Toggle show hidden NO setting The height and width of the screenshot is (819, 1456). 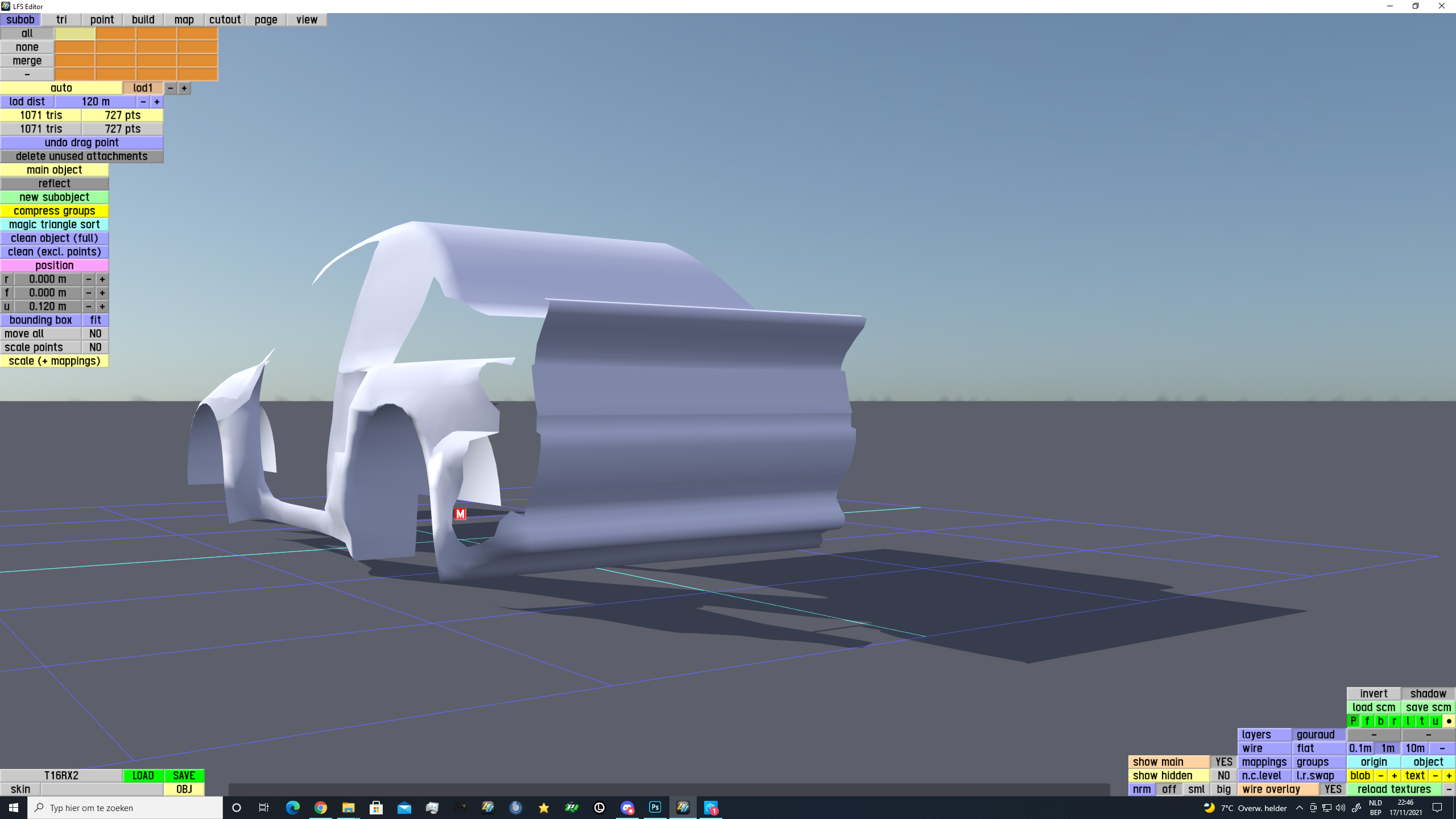1223,776
